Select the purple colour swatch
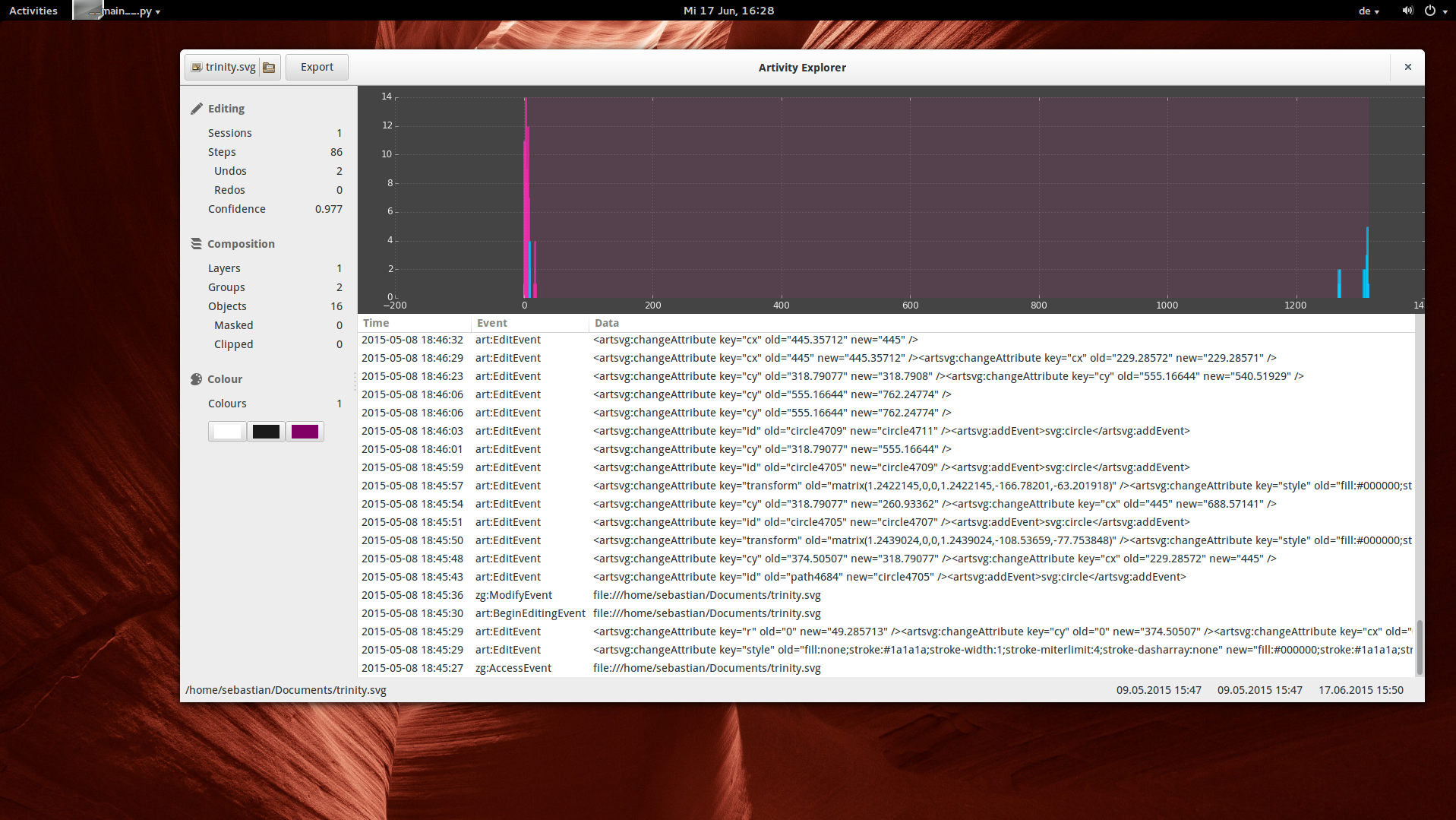Viewport: 1456px width, 820px height. [305, 432]
